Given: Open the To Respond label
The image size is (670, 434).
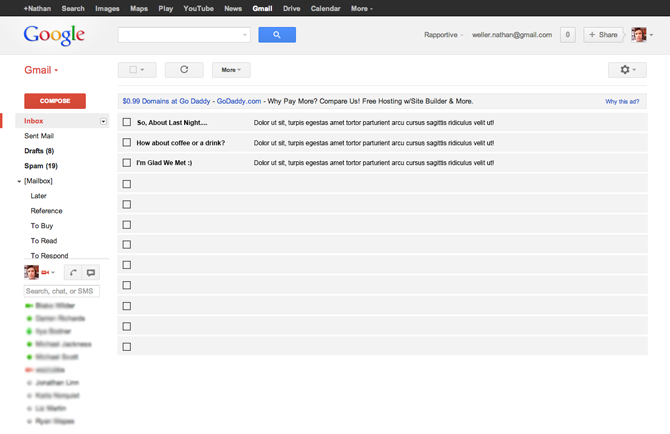Looking at the screenshot, I should [49, 255].
